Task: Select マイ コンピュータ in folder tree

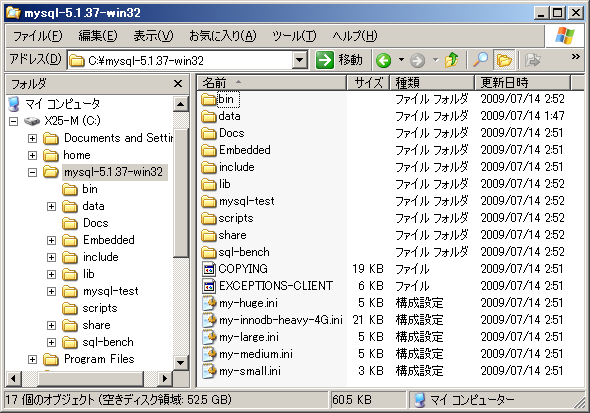Action: click(62, 104)
